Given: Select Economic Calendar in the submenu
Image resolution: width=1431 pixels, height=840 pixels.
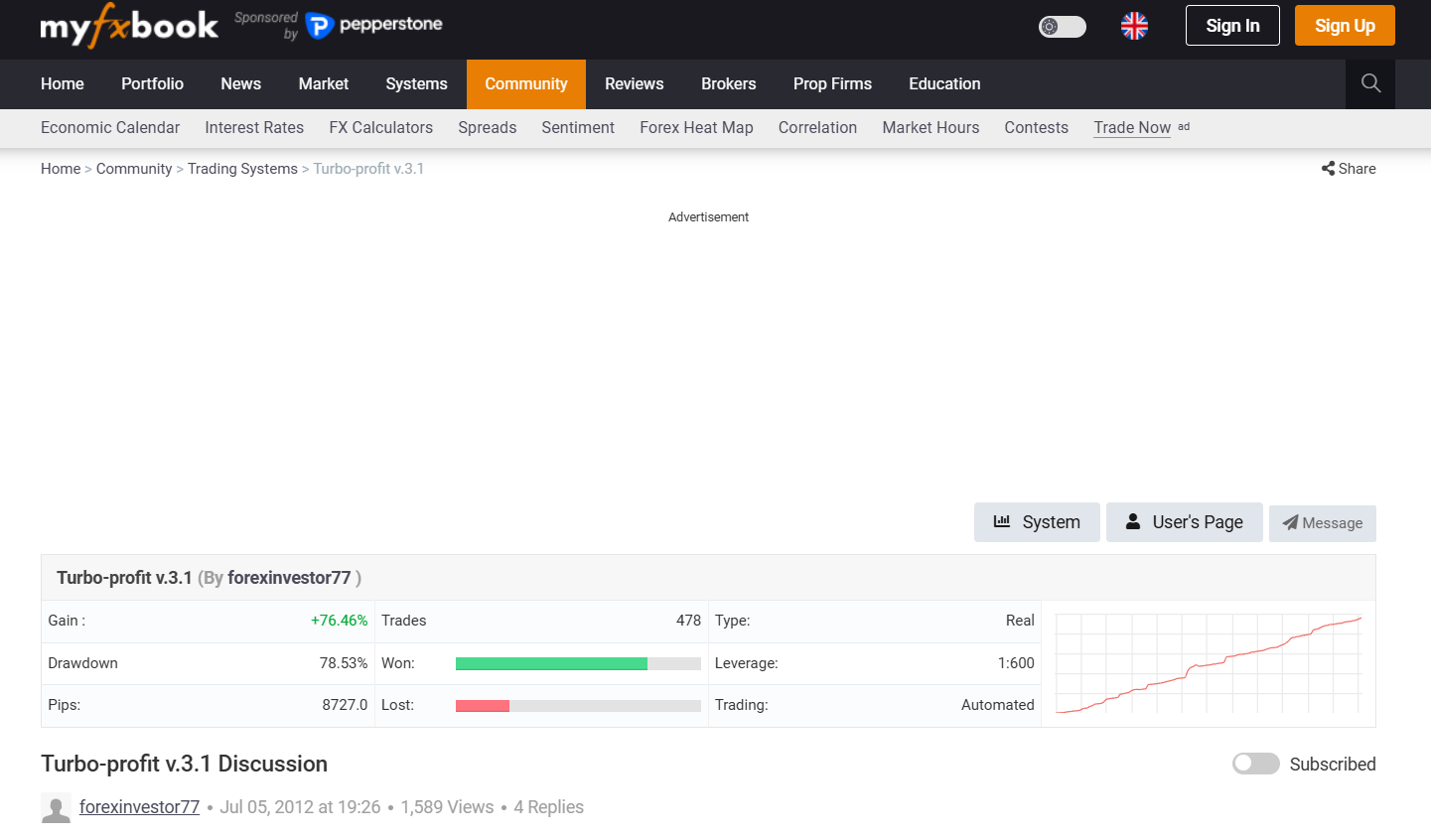Looking at the screenshot, I should (x=110, y=128).
